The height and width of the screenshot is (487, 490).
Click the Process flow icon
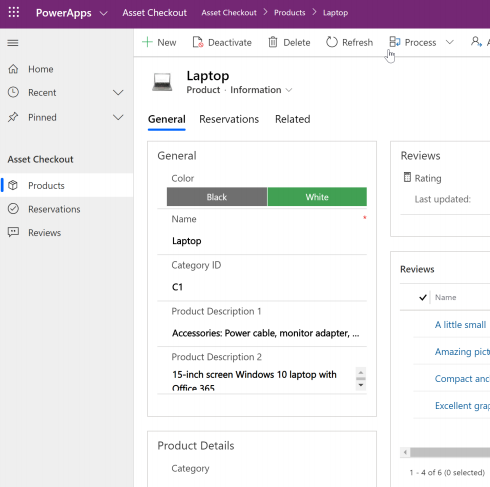coord(395,42)
